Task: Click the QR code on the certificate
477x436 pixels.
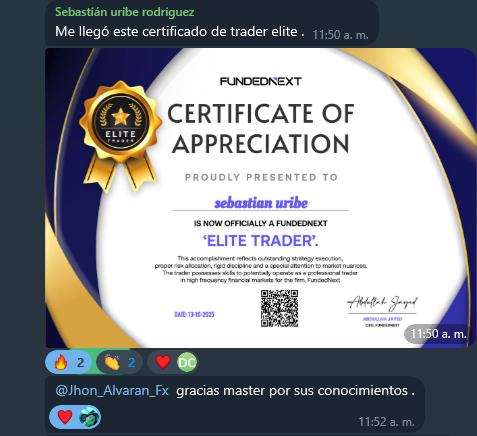Action: [x=279, y=308]
